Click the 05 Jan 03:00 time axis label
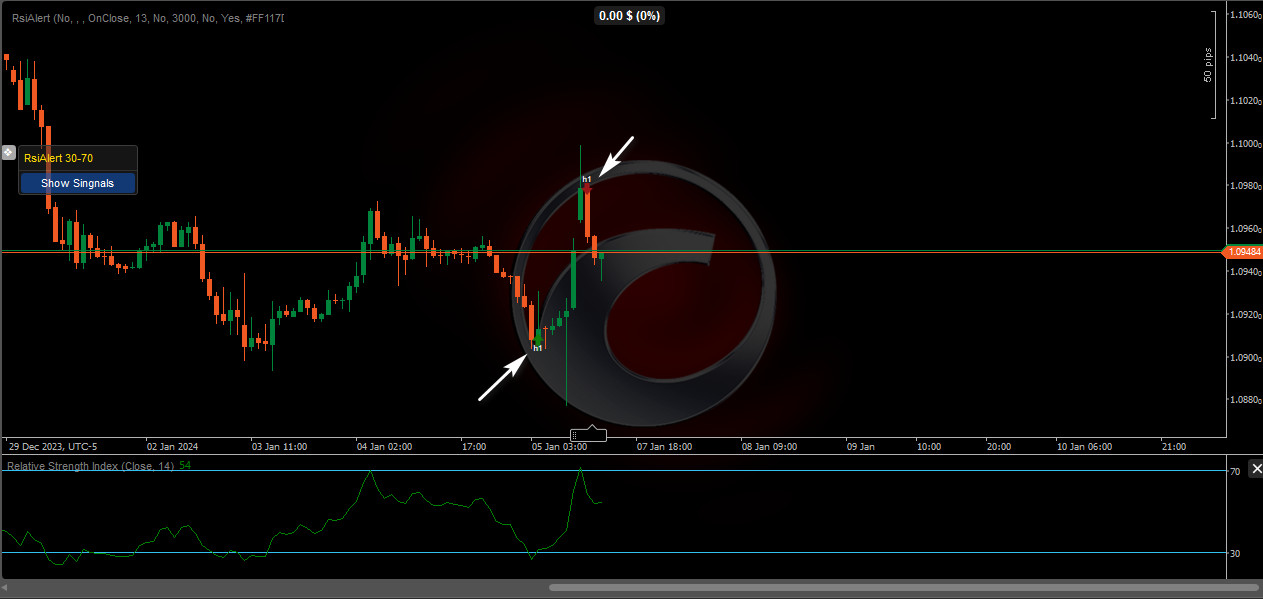This screenshot has height=599, width=1263. [x=558, y=447]
